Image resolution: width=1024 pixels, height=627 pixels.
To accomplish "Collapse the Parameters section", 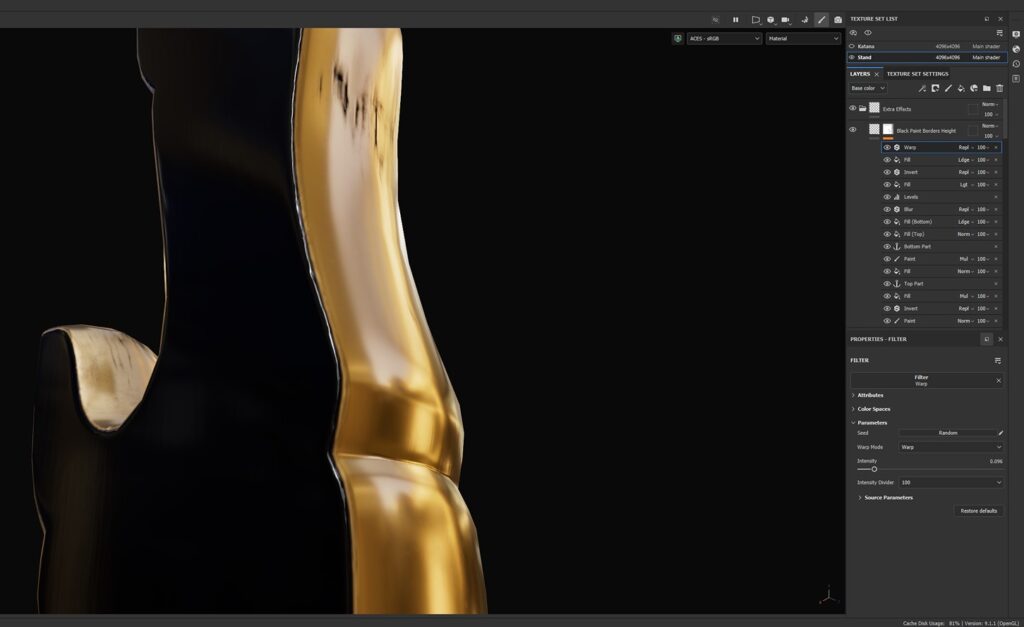I will [x=872, y=423].
